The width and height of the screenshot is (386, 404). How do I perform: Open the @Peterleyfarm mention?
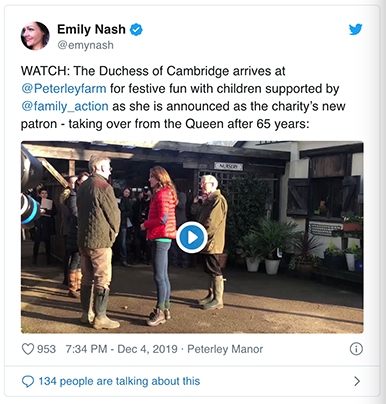click(x=64, y=89)
